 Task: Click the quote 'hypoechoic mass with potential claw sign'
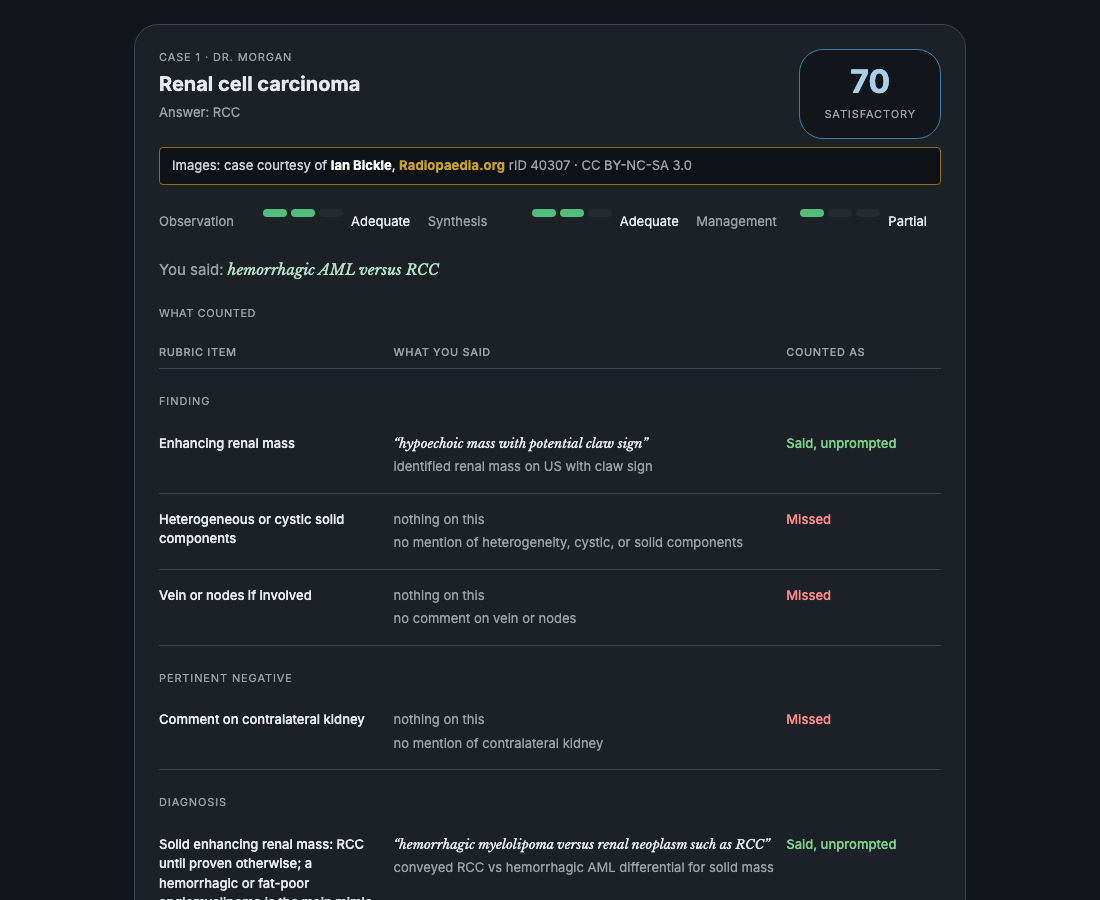521,443
